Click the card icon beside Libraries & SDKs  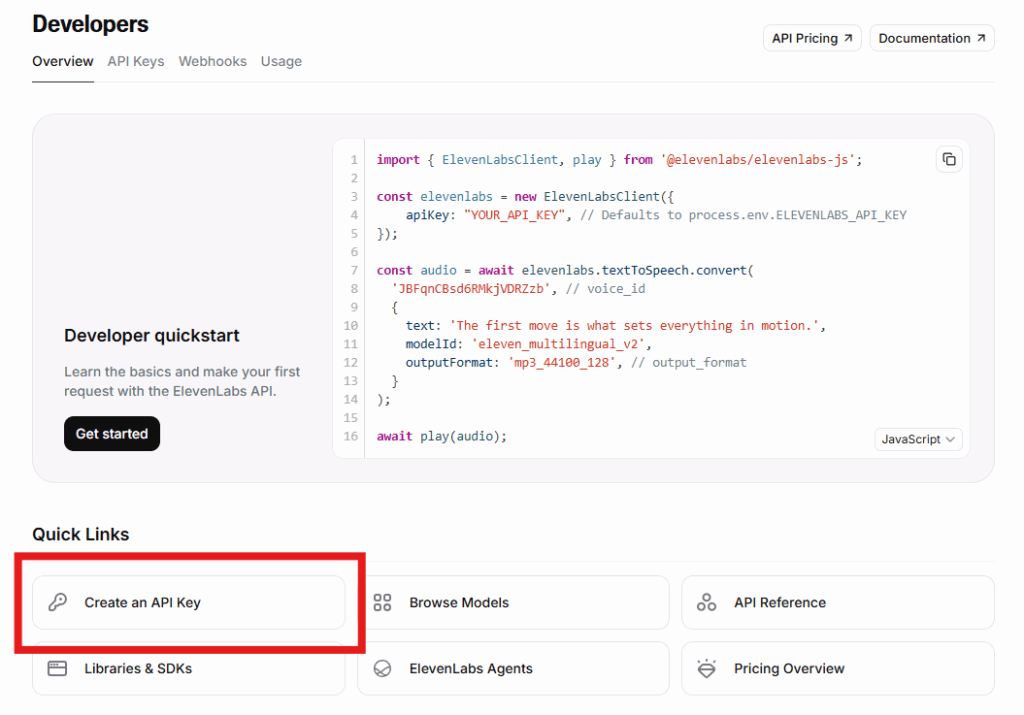57,668
